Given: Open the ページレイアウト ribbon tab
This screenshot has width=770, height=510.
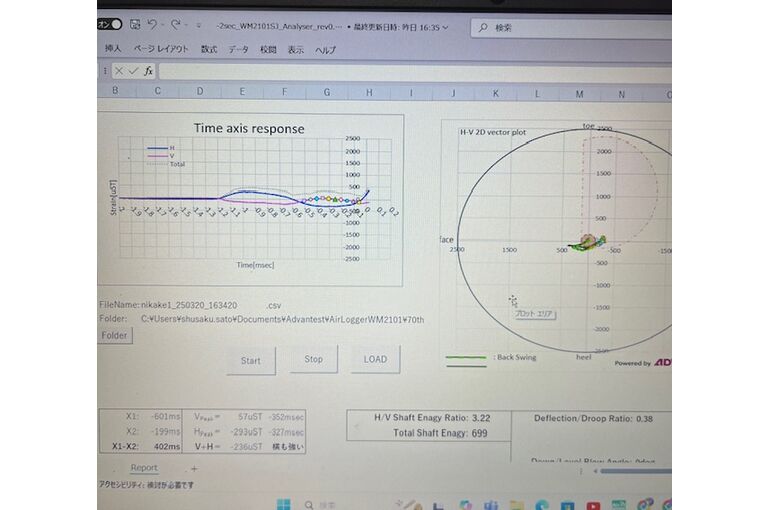Looking at the screenshot, I should click(x=160, y=49).
